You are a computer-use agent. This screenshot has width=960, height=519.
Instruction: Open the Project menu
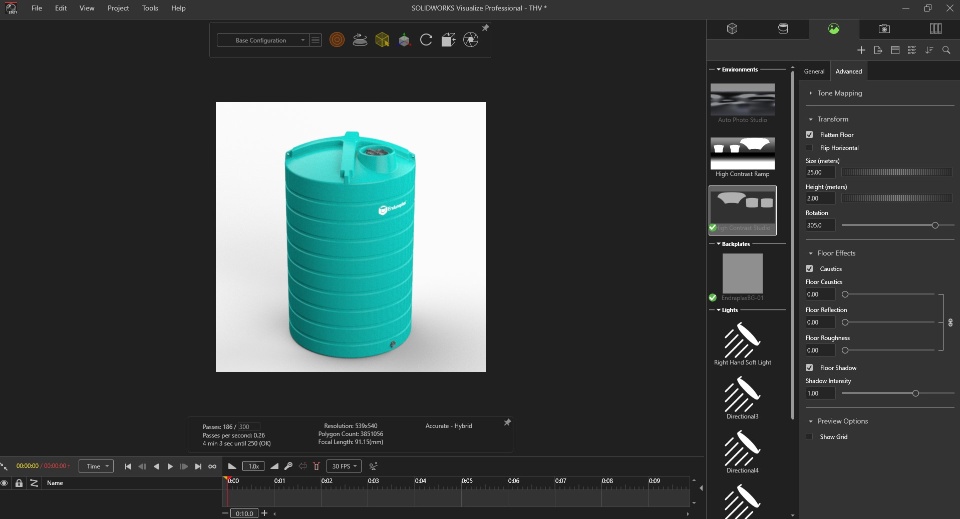[118, 8]
